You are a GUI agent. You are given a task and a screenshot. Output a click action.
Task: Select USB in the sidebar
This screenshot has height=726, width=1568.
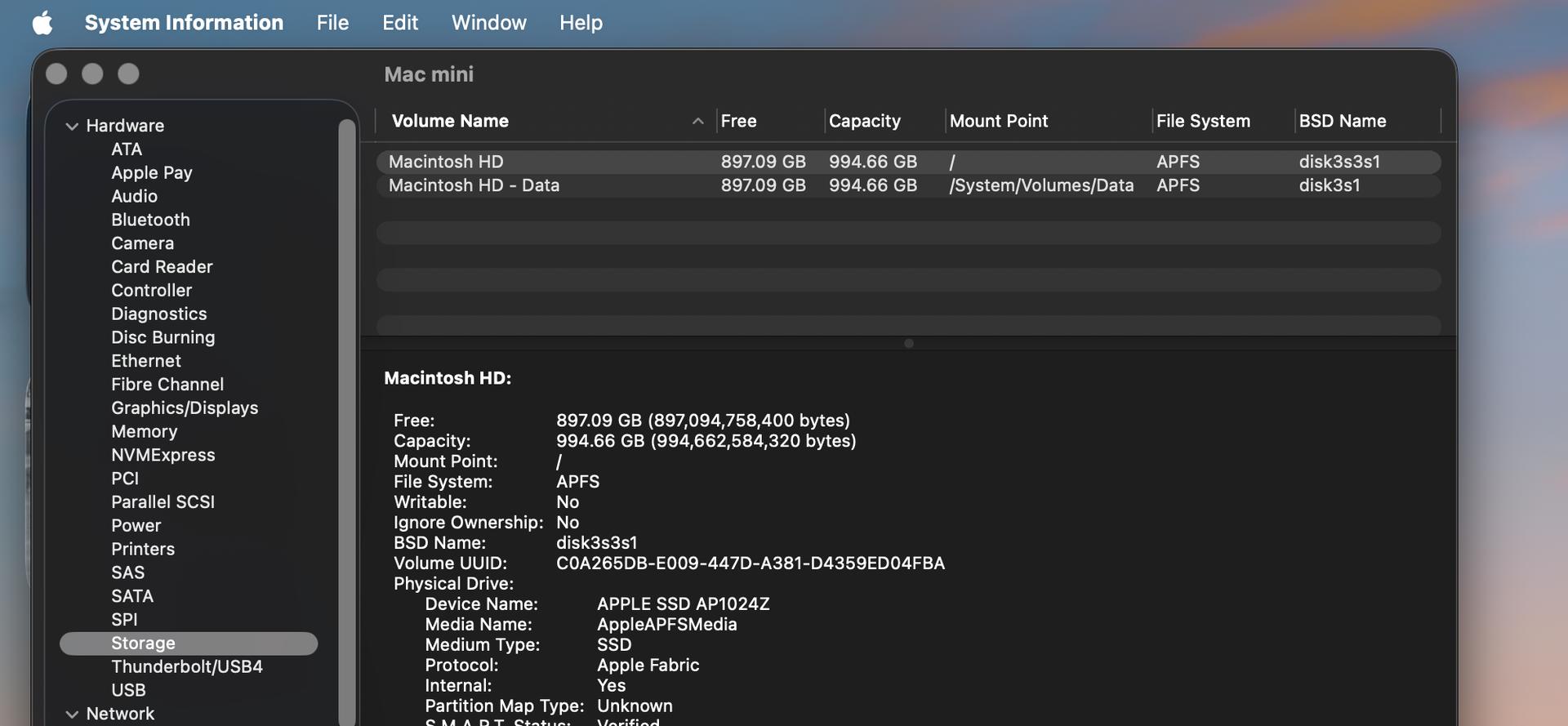tap(128, 691)
